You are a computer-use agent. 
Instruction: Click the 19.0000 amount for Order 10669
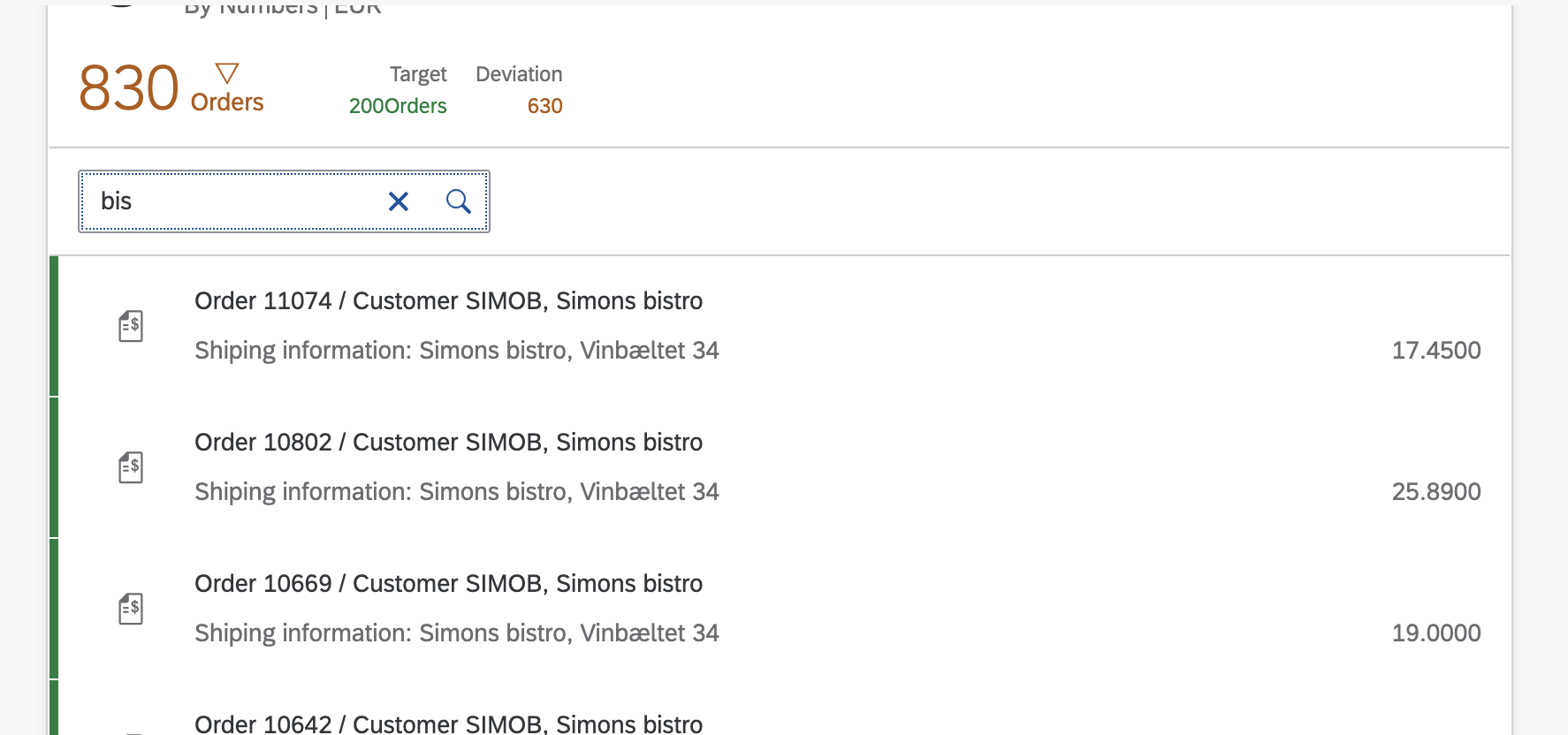[x=1435, y=633]
